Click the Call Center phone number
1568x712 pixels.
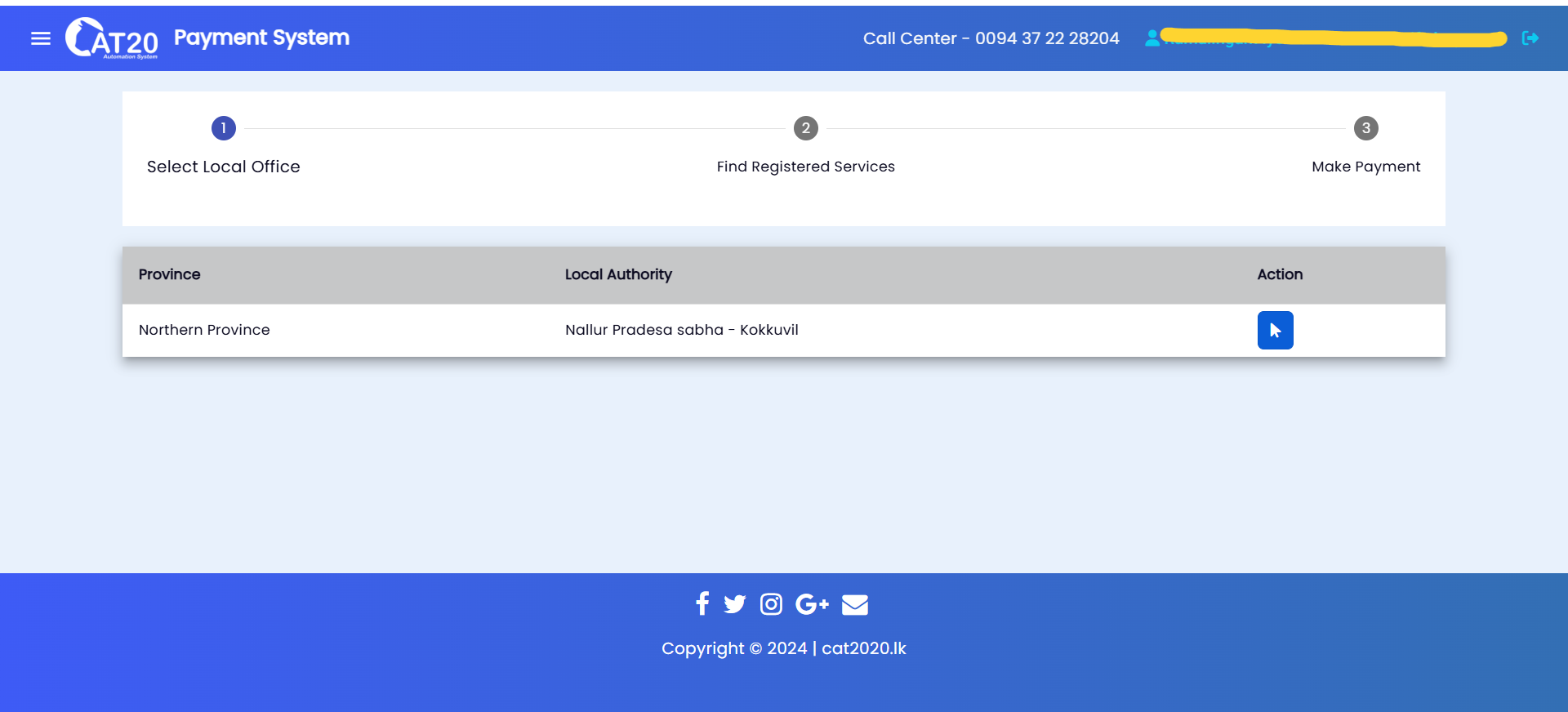point(991,38)
